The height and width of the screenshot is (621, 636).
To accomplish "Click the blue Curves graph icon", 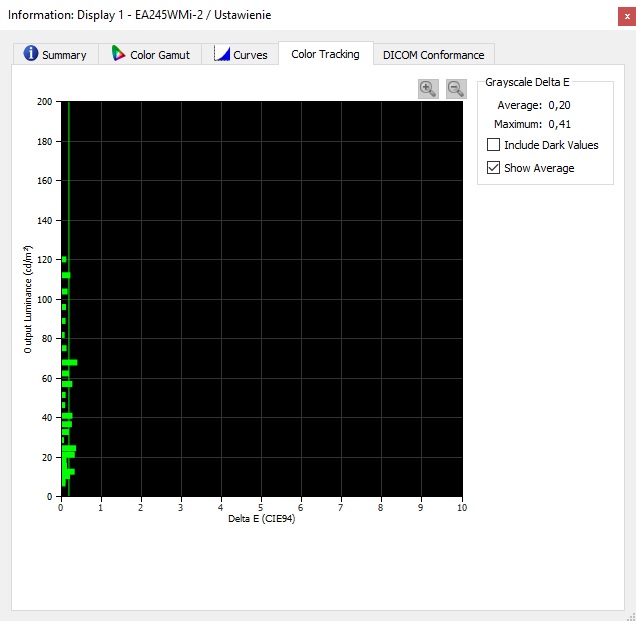I will point(221,54).
